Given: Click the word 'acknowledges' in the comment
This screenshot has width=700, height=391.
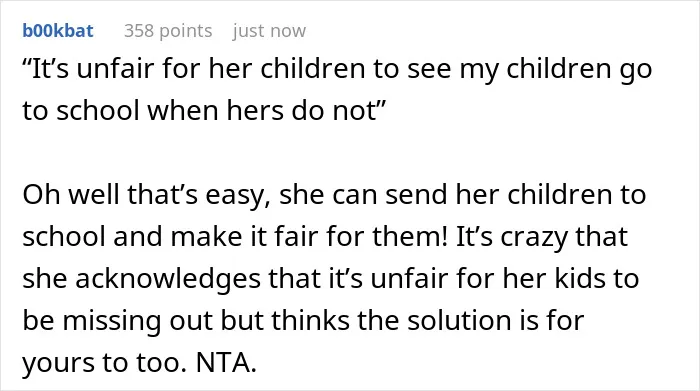Looking at the screenshot, I should 167,279.
